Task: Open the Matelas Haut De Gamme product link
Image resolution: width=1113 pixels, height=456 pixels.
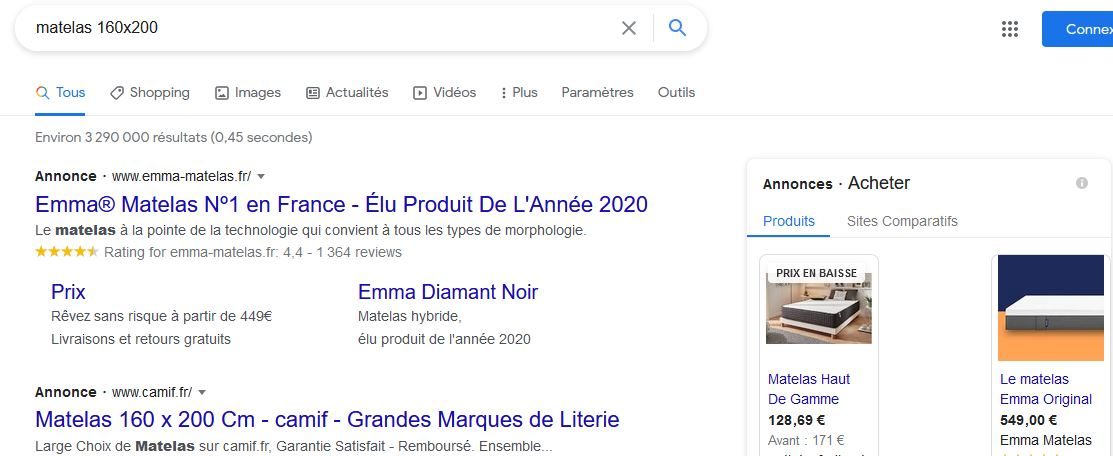Action: pyautogui.click(x=808, y=389)
